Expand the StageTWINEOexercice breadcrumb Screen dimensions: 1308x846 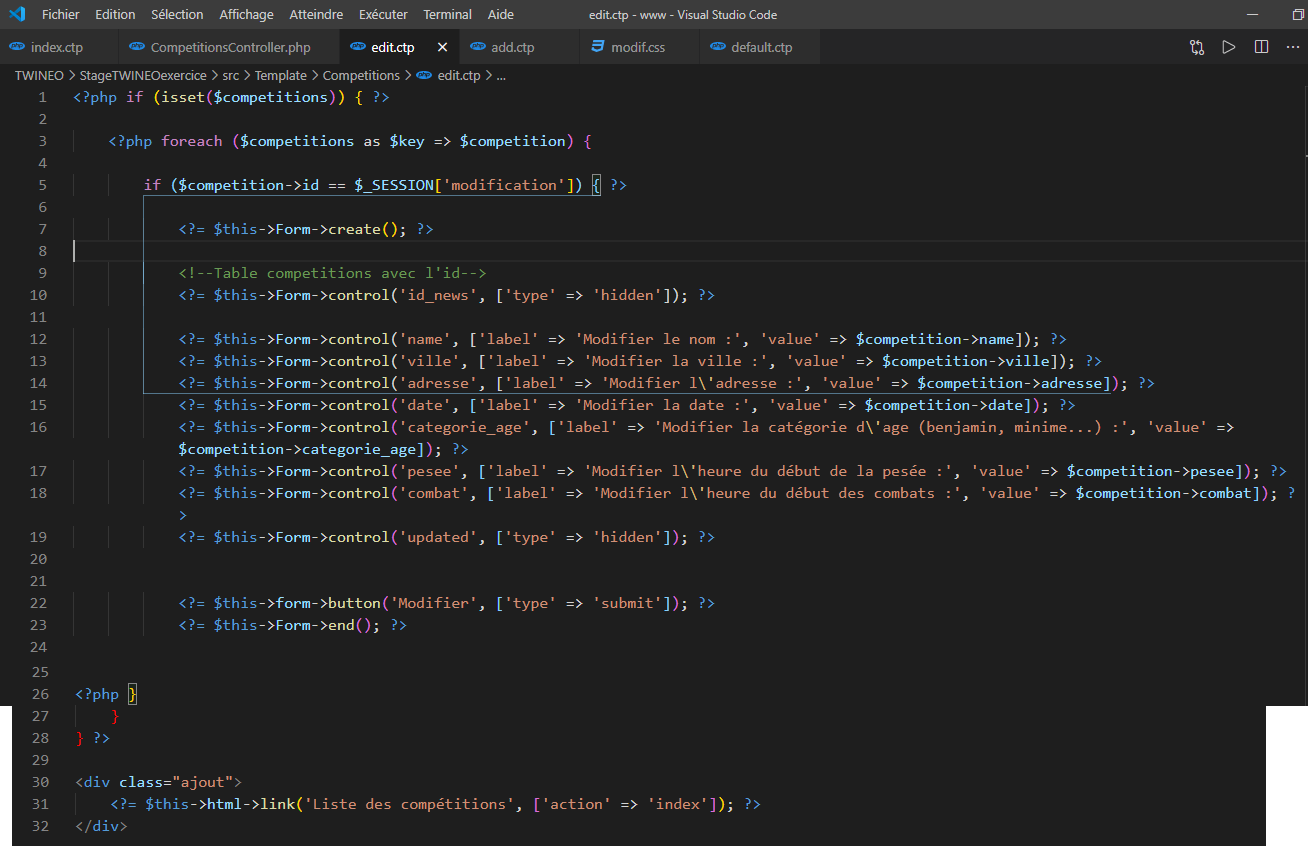point(143,75)
